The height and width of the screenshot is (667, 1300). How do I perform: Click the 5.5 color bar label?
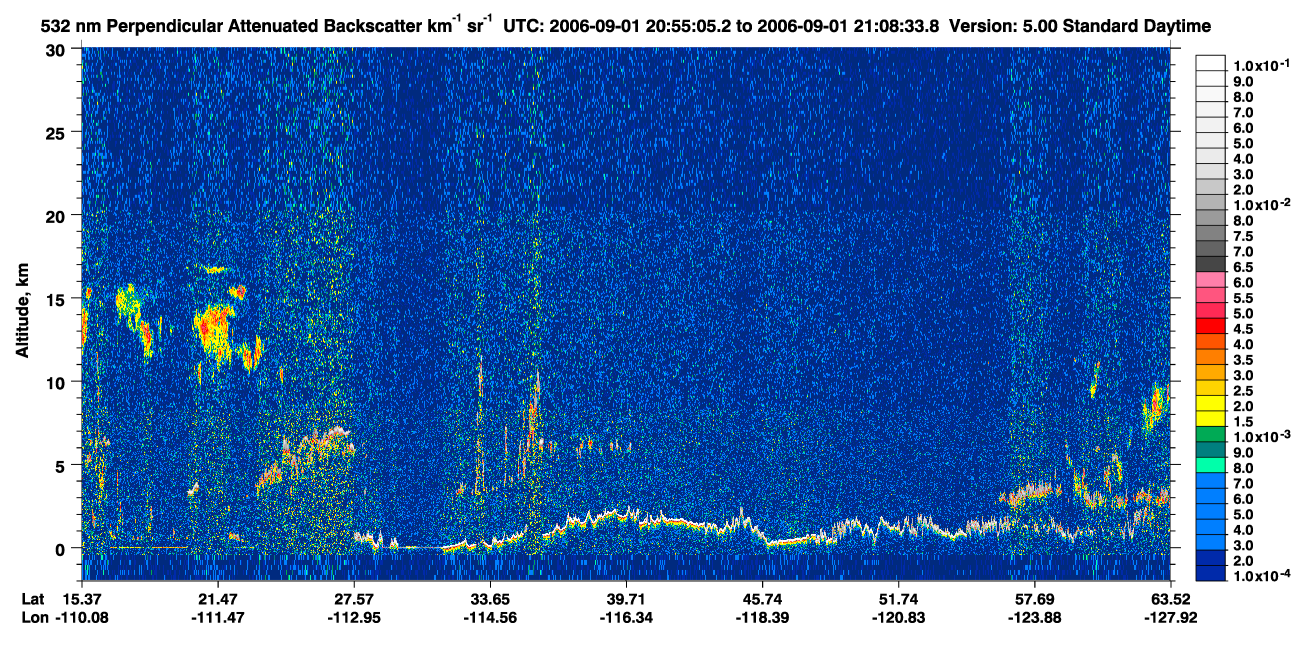[1243, 299]
